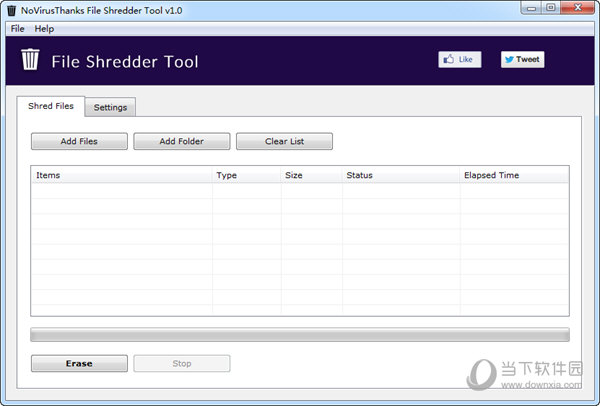600x406 pixels.
Task: Click the title bar trash can icon
Action: click(x=12, y=10)
